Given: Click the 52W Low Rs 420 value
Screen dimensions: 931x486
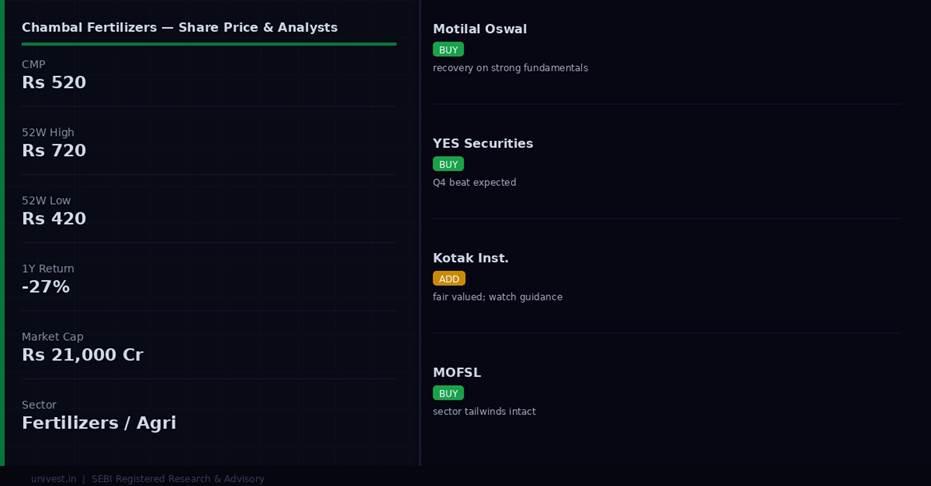Looking at the screenshot, I should (x=54, y=219).
